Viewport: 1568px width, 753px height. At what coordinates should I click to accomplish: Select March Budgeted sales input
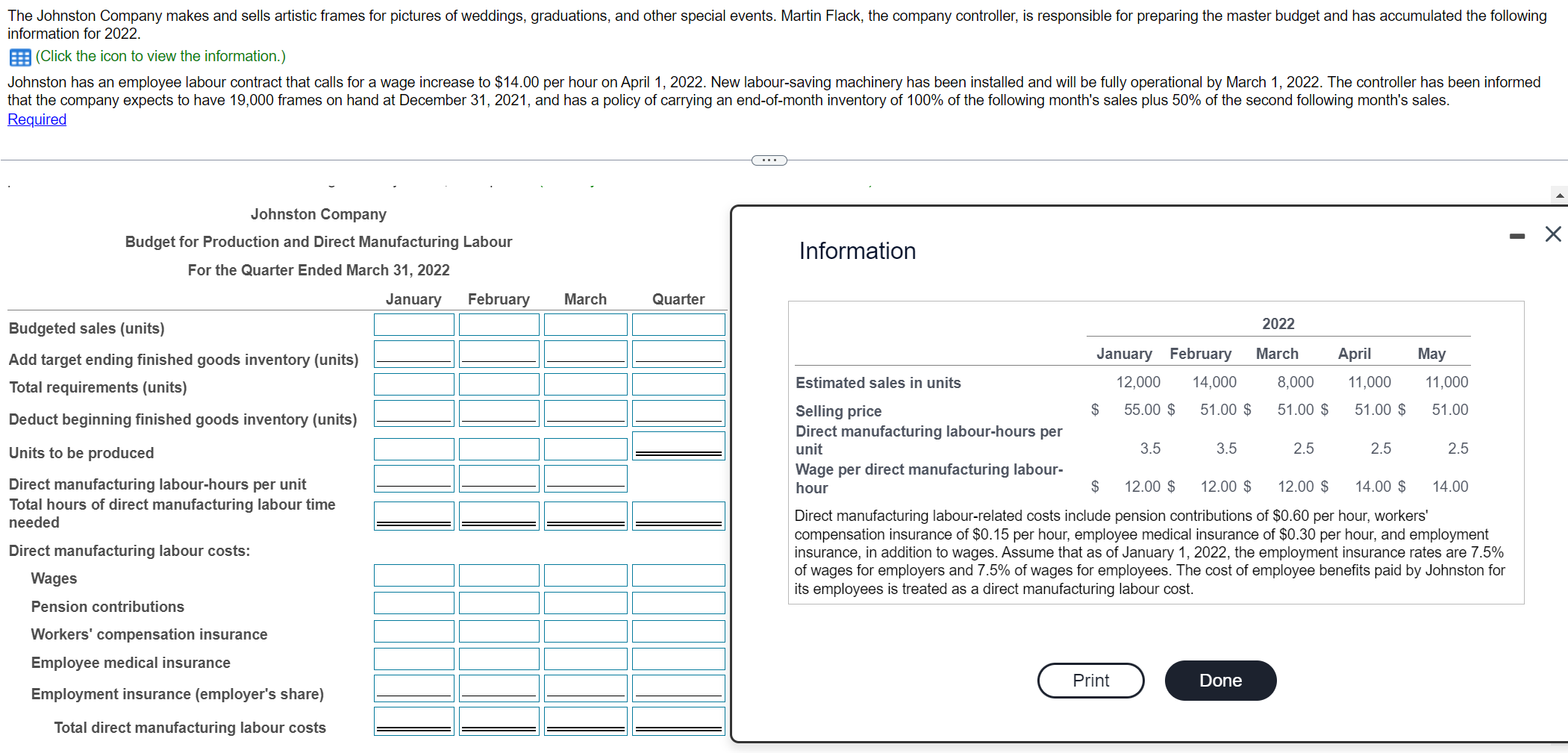(x=586, y=325)
